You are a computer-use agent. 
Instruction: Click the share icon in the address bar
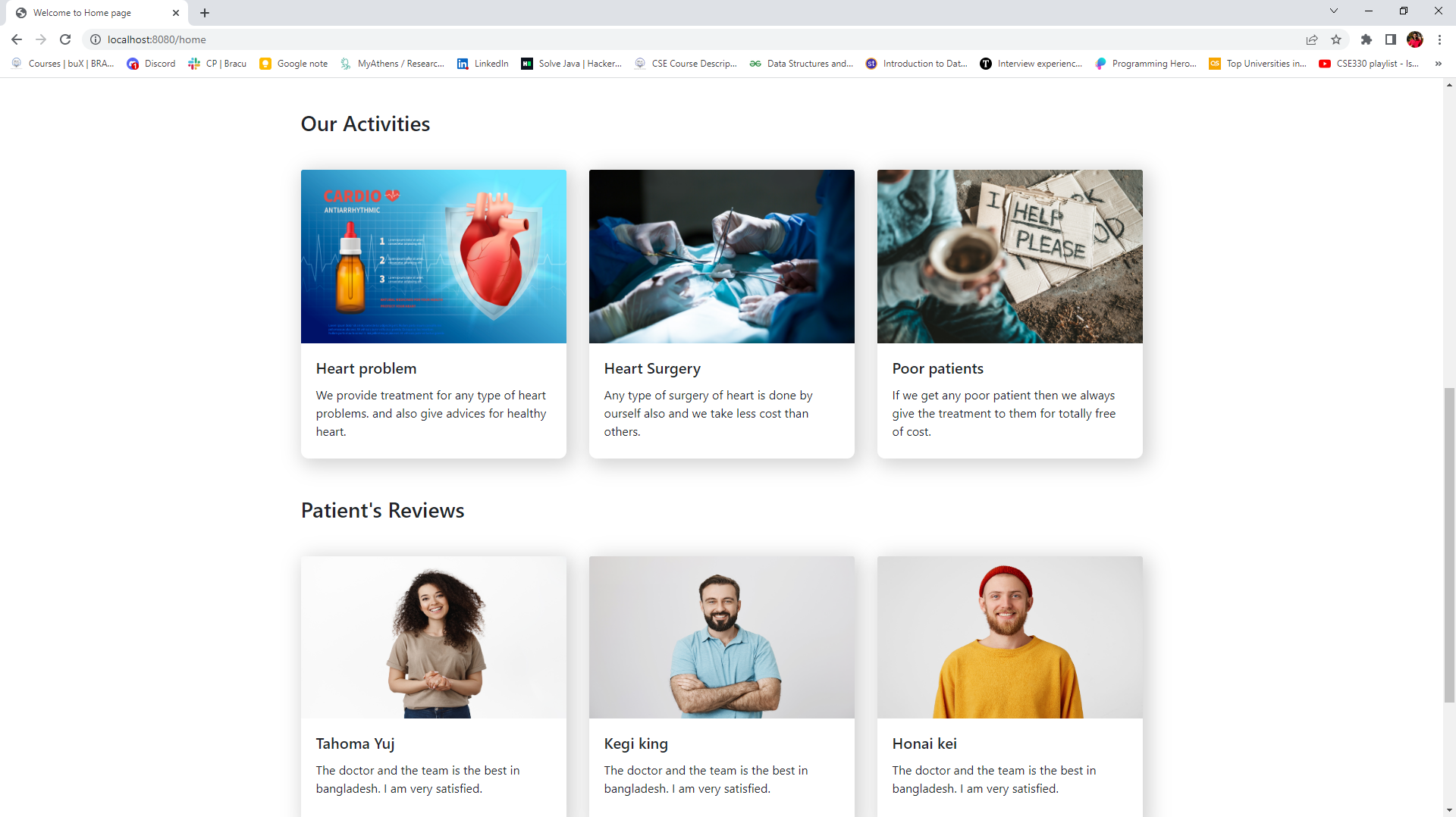pos(1312,39)
